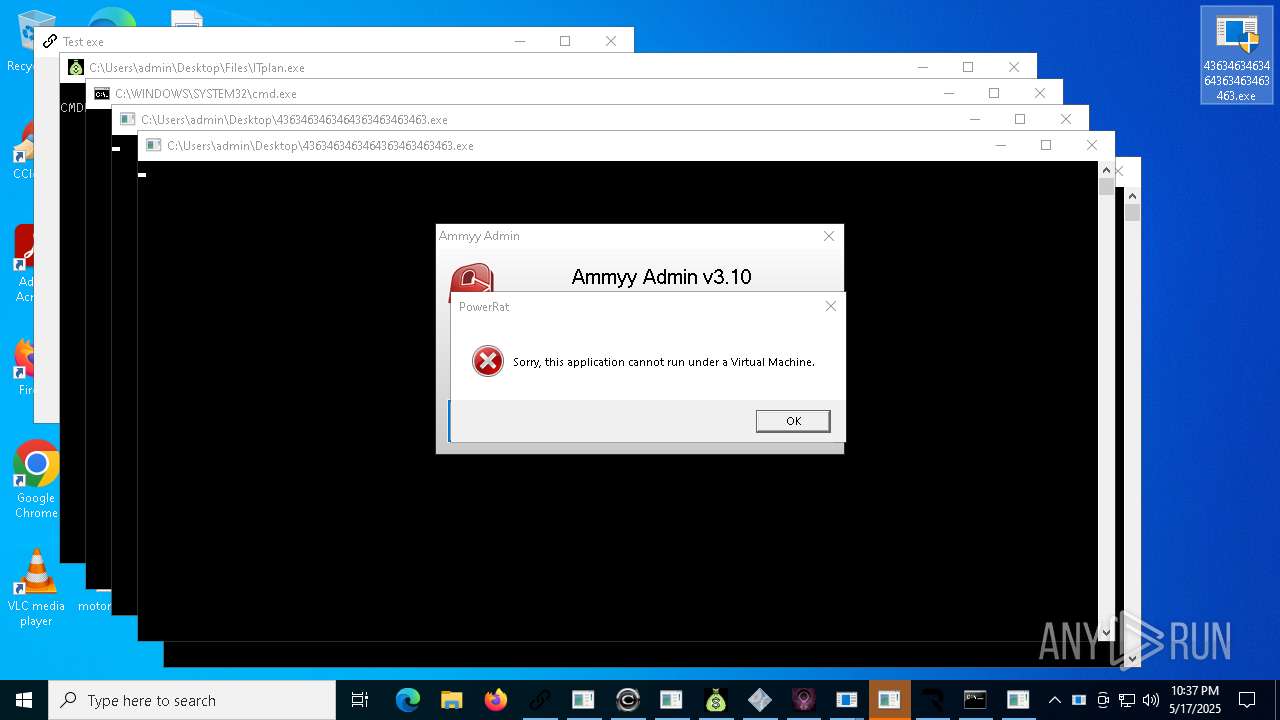The height and width of the screenshot is (720, 1280).
Task: Click the cmd.exe window title icon
Action: (102, 93)
